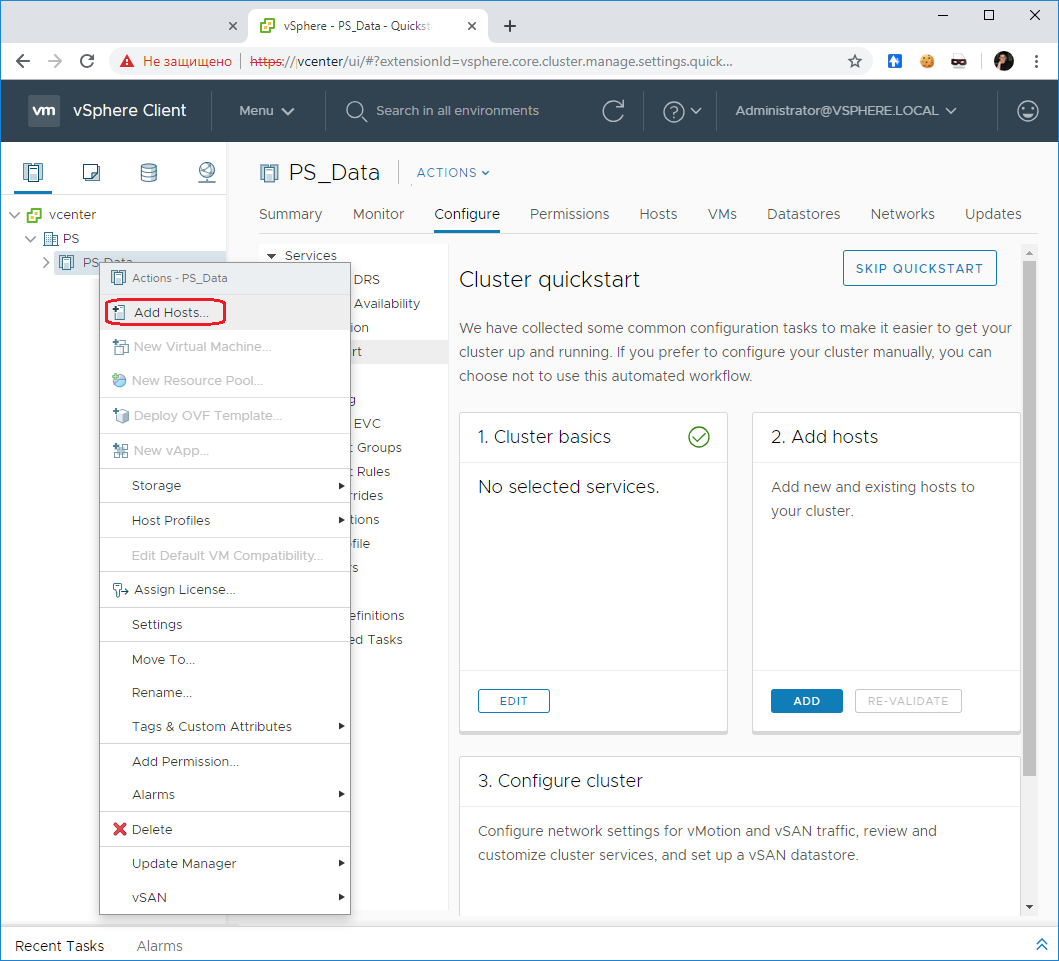Click the browser address bar URL
Screen dimensions: 1059x961
pos(491,61)
